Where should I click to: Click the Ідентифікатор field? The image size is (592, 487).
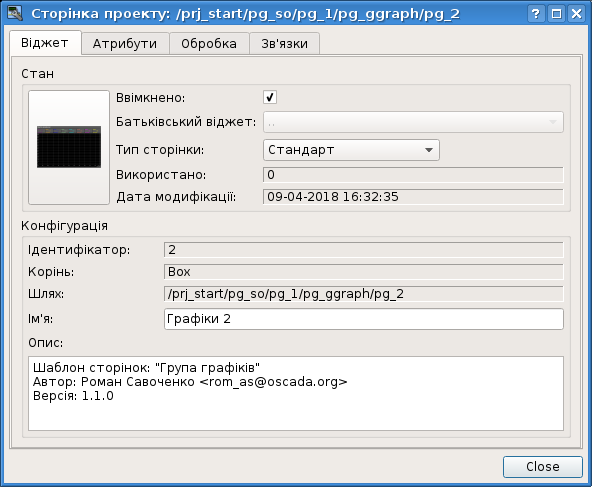(364, 250)
